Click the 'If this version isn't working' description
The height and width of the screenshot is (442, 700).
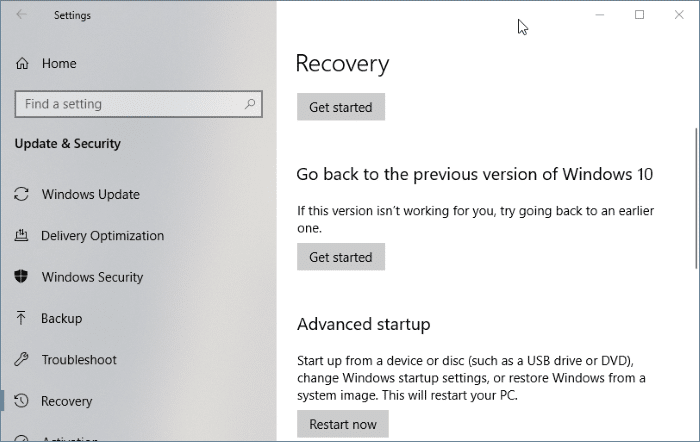pos(475,219)
